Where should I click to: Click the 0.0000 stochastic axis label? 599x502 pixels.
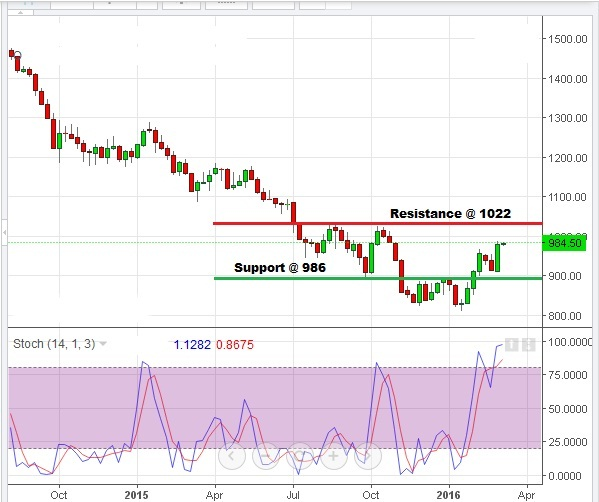pos(565,476)
